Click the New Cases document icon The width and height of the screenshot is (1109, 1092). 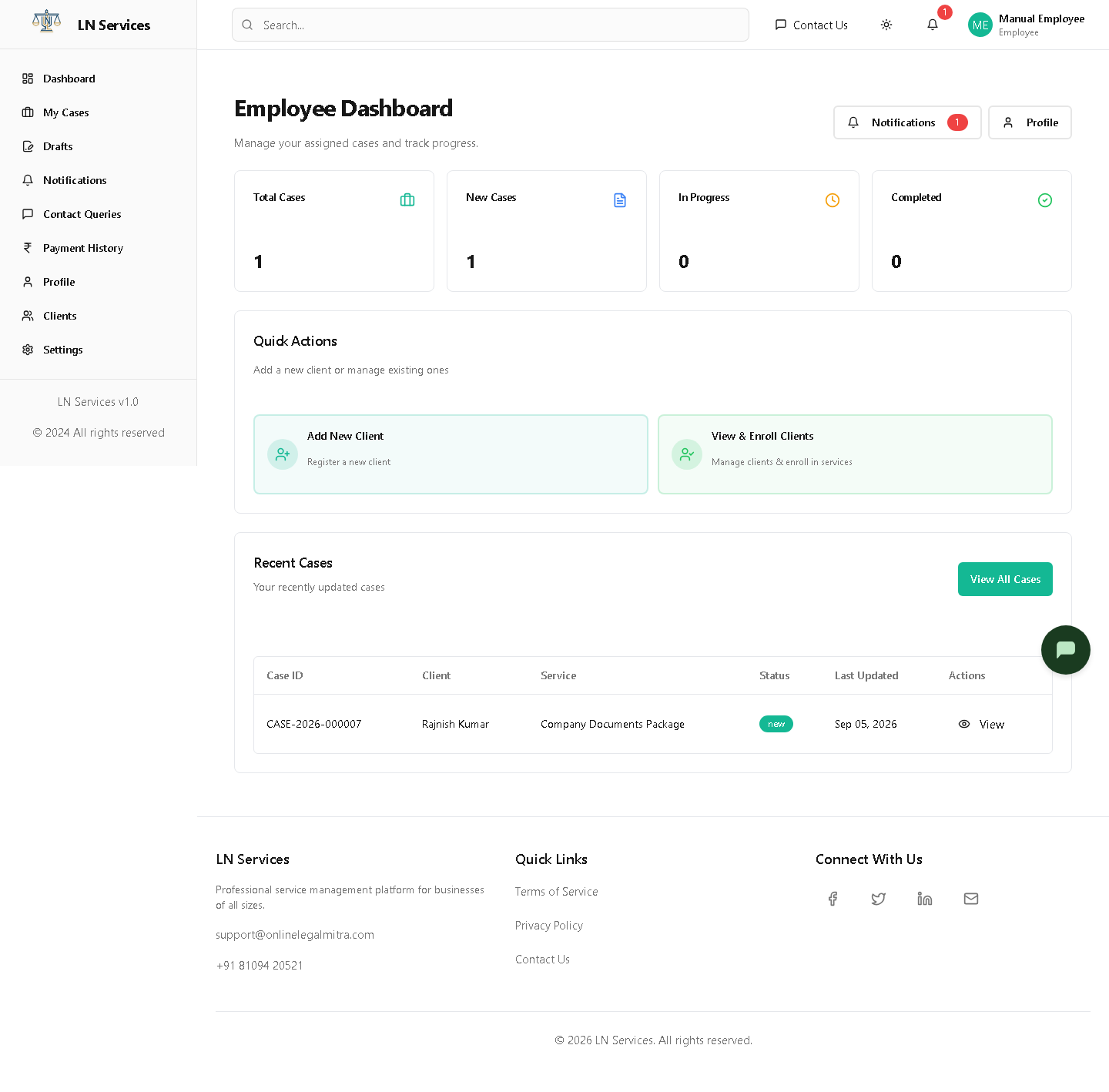point(620,200)
